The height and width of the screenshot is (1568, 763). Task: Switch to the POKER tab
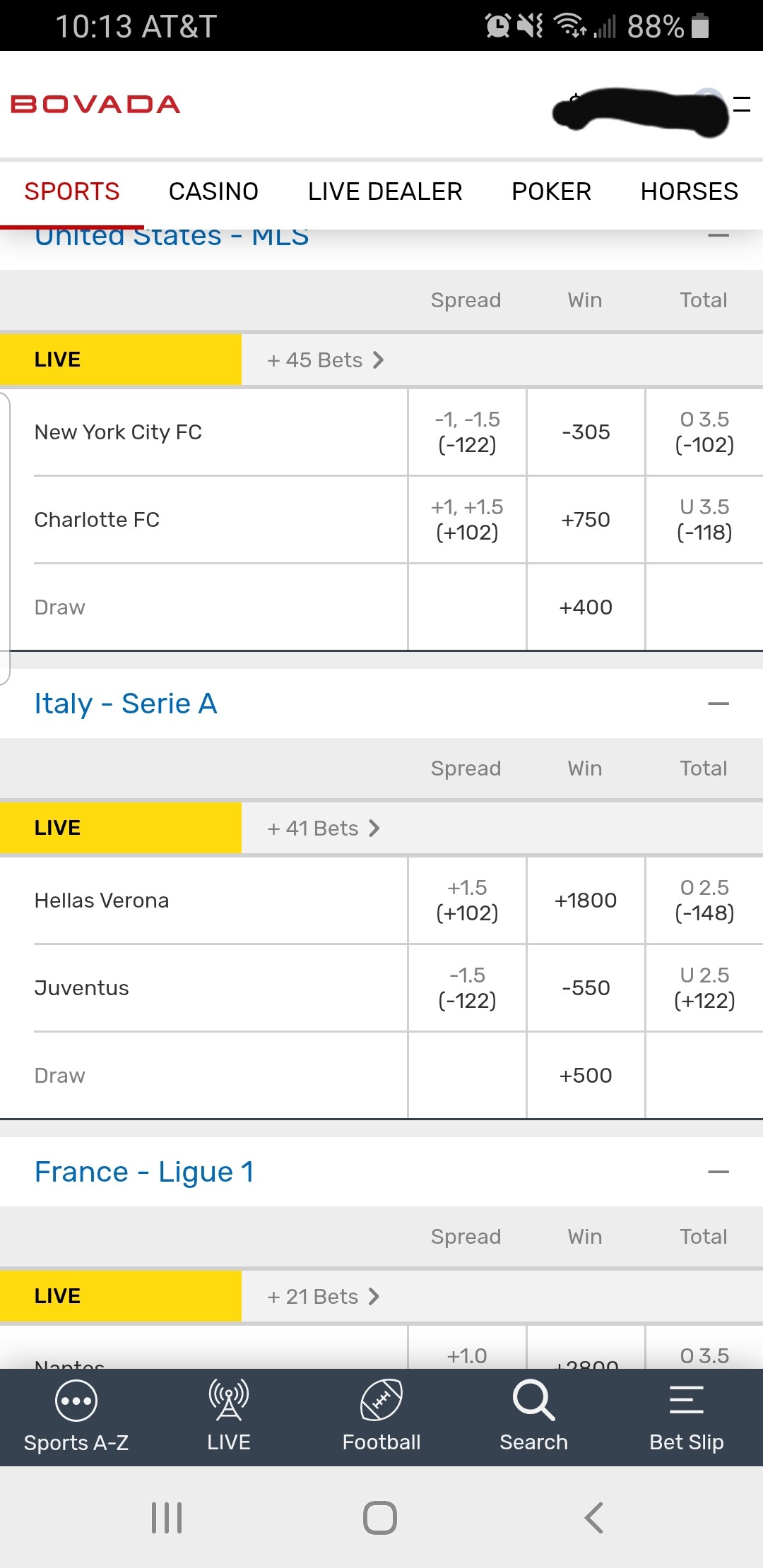551,191
